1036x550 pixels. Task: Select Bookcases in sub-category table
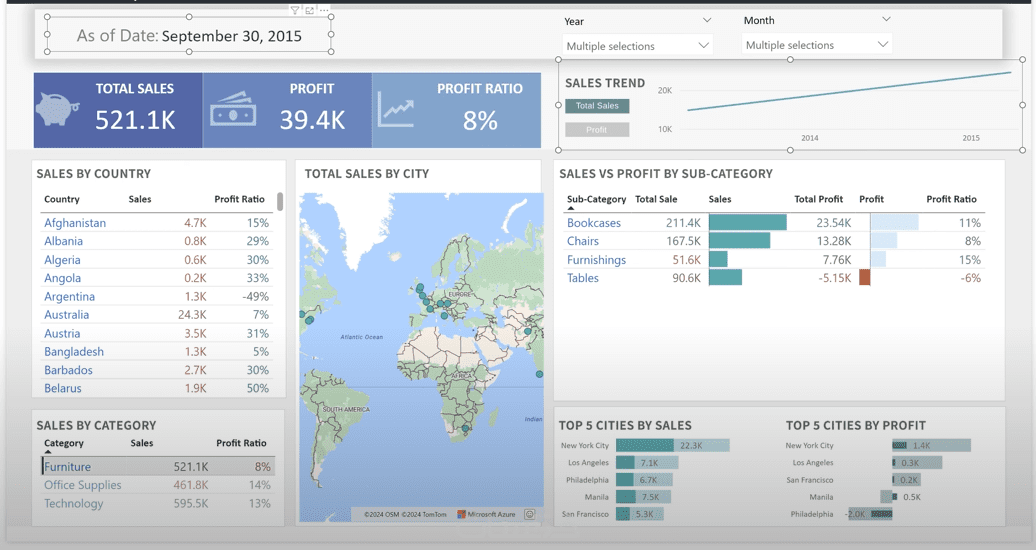[593, 223]
